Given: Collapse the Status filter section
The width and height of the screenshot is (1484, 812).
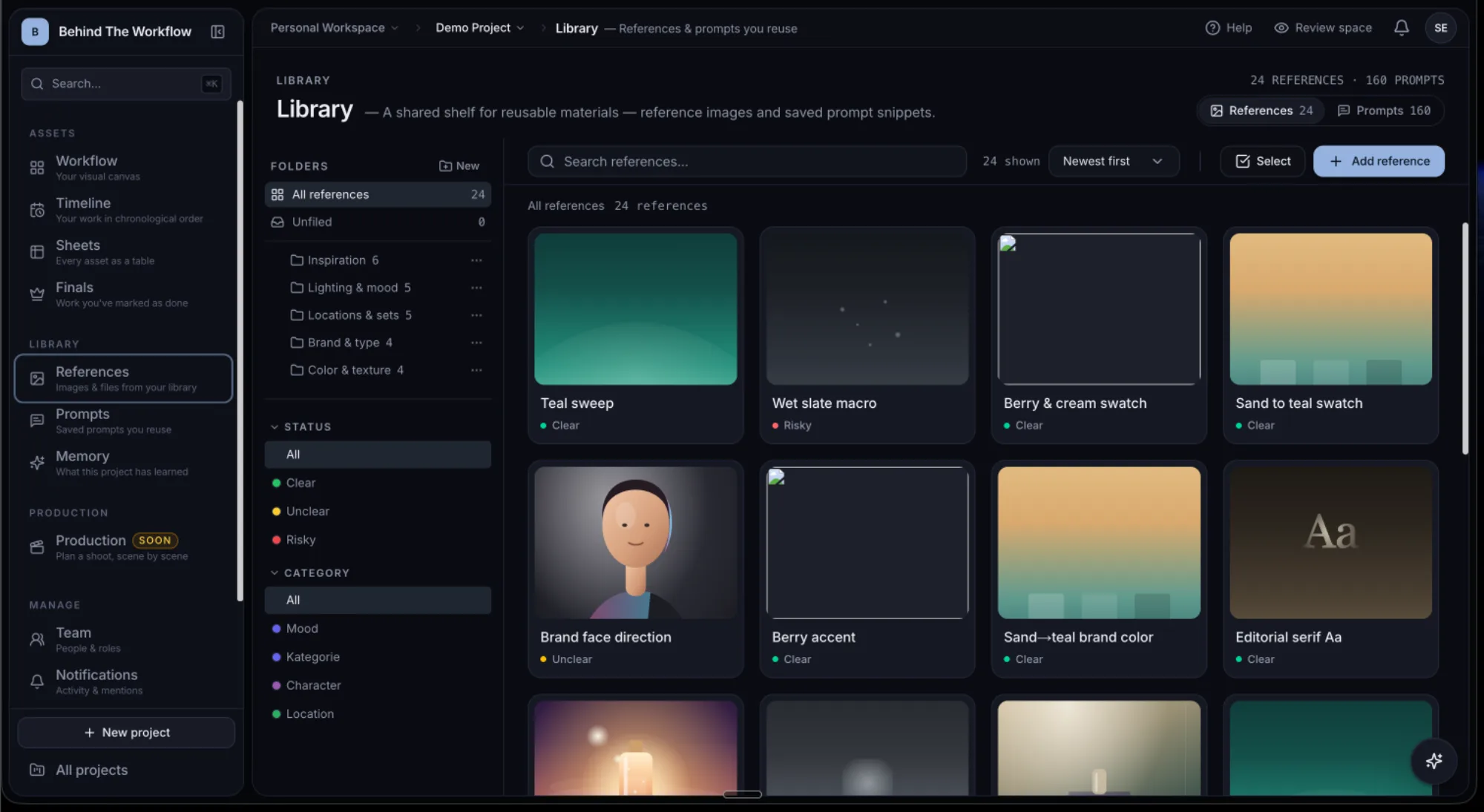Looking at the screenshot, I should pyautogui.click(x=301, y=426).
